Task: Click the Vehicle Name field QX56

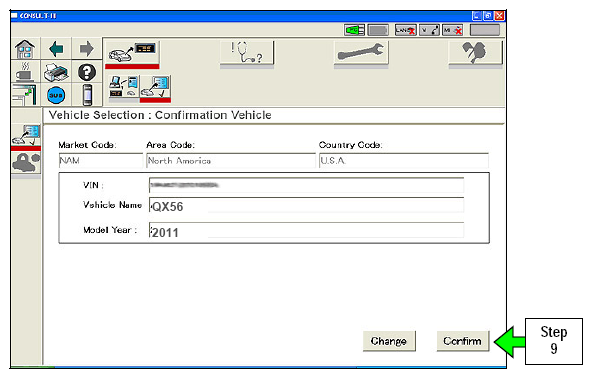Action: pyautogui.click(x=306, y=206)
